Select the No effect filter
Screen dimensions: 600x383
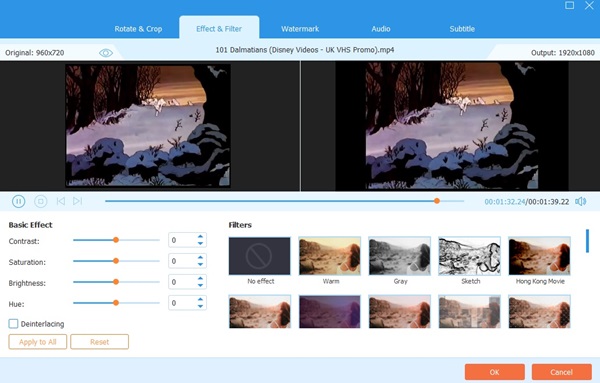pos(259,256)
